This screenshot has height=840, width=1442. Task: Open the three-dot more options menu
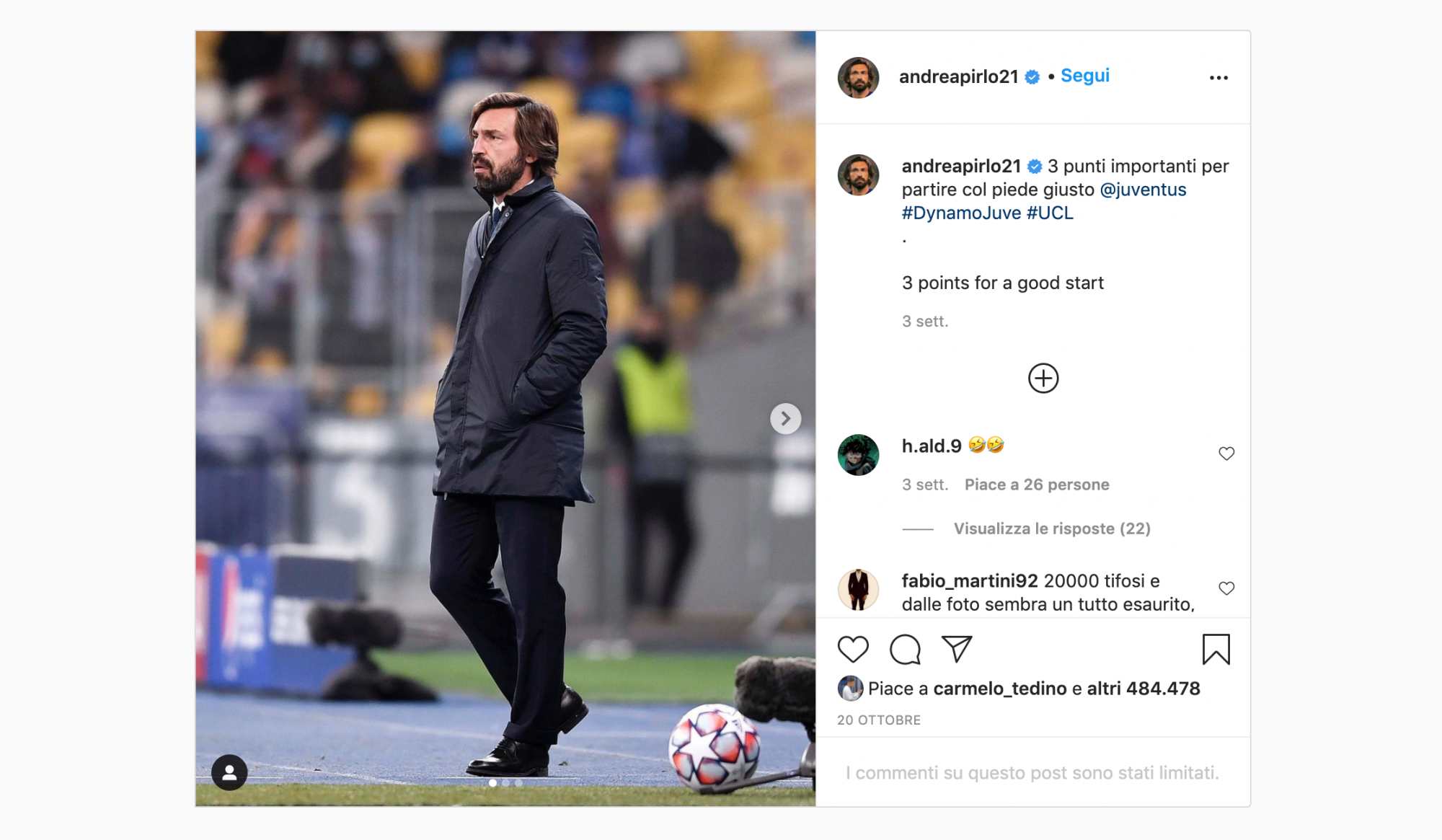(1218, 78)
